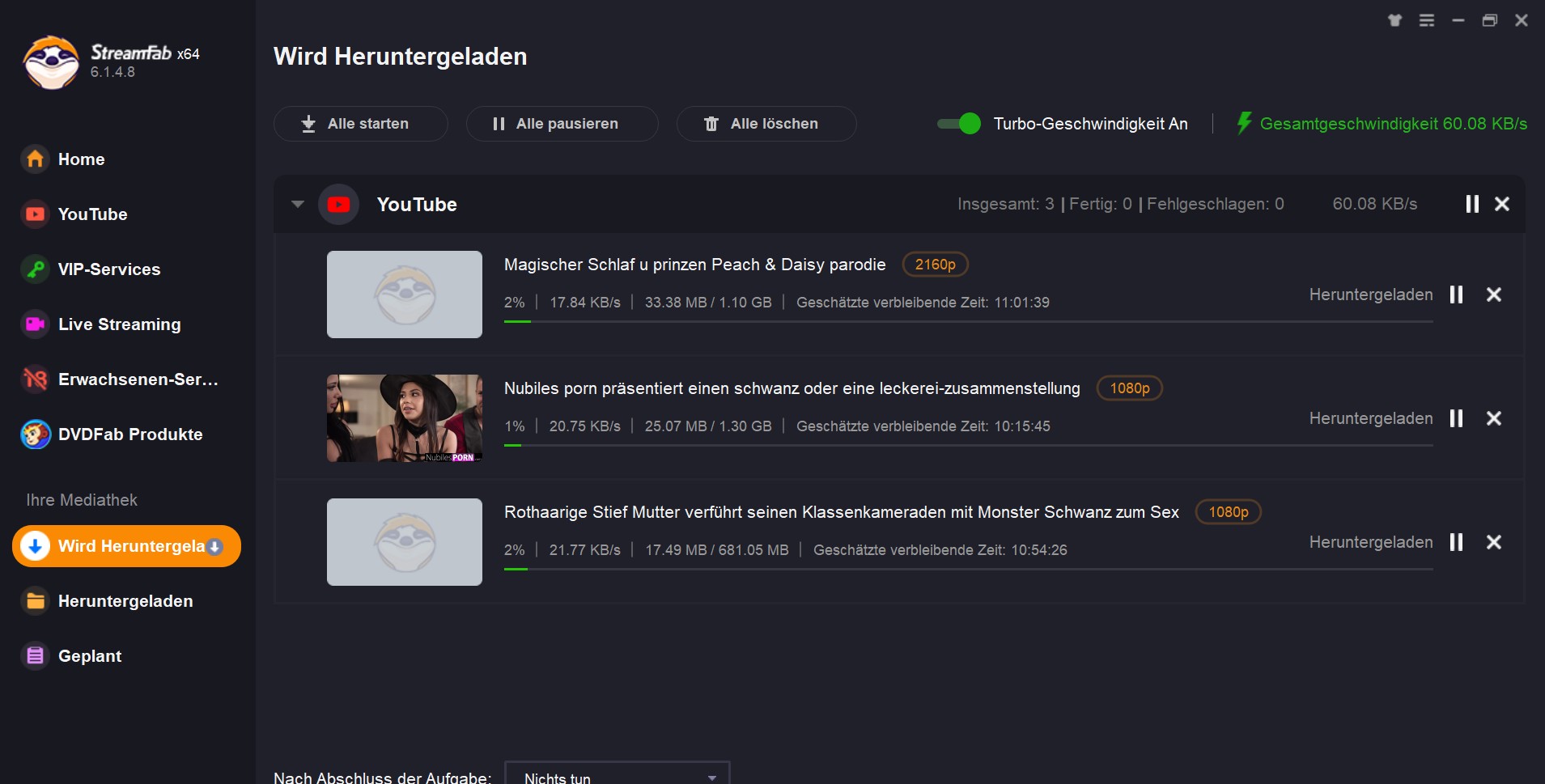Pause the Magischer Schlaf download
Screen dimensions: 1545x784
pyautogui.click(x=1457, y=295)
